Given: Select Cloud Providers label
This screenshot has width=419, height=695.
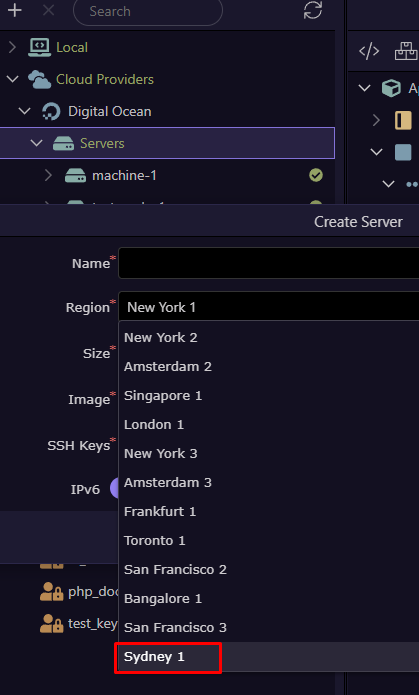Looking at the screenshot, I should 105,79.
